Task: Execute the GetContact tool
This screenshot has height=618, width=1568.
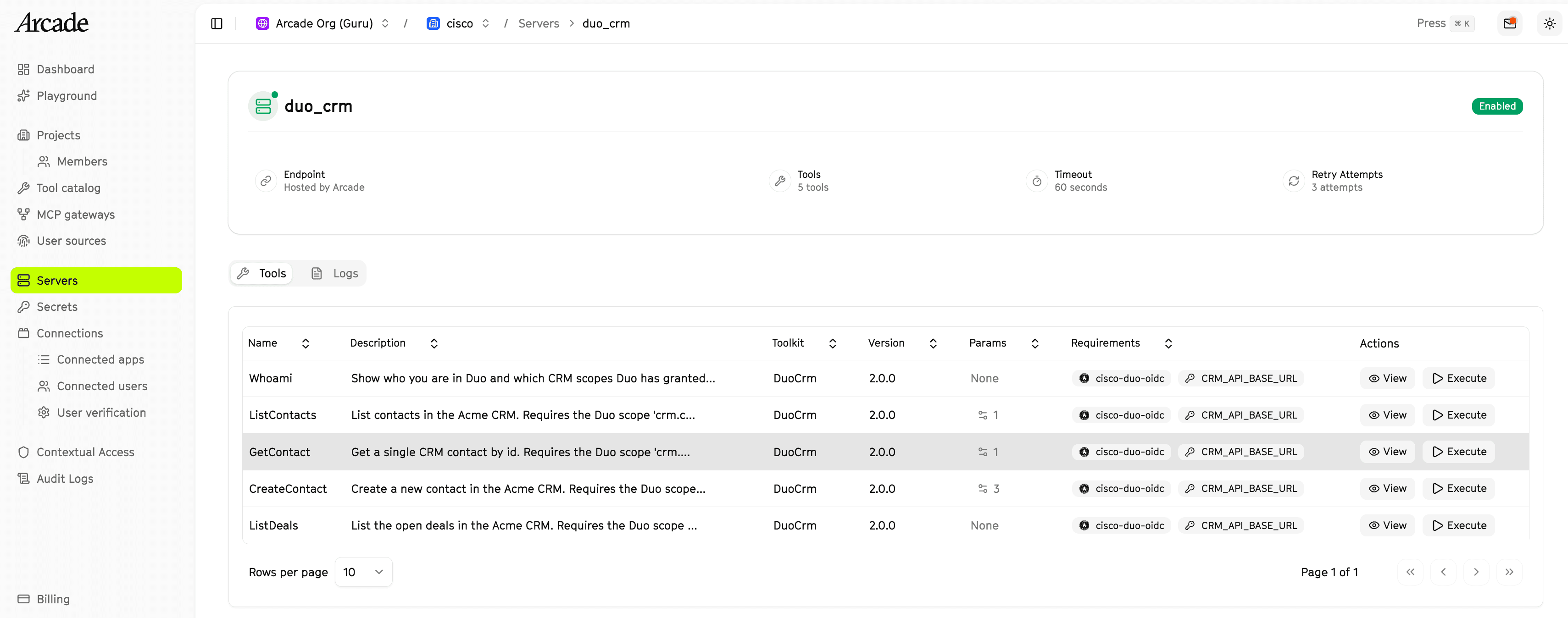Action: pos(1458,452)
